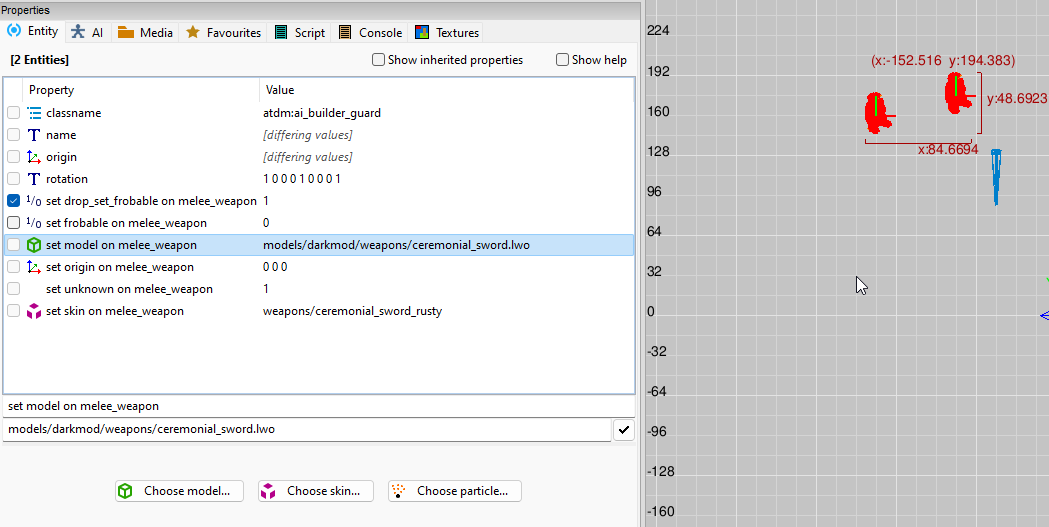The width and height of the screenshot is (1049, 527).
Task: Select the blue sword entity in viewport
Action: coord(996,176)
